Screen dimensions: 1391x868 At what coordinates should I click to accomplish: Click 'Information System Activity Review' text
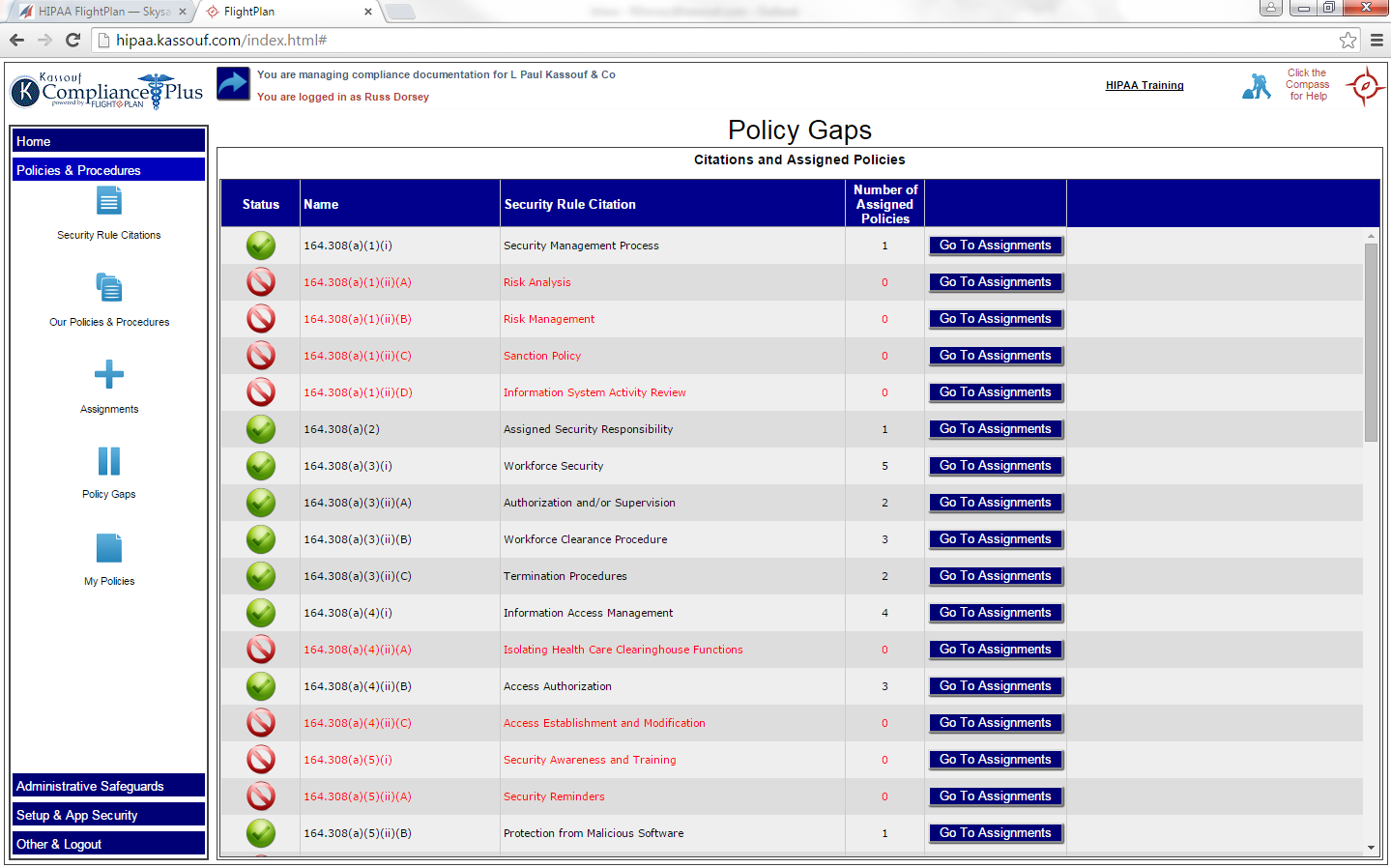point(594,392)
